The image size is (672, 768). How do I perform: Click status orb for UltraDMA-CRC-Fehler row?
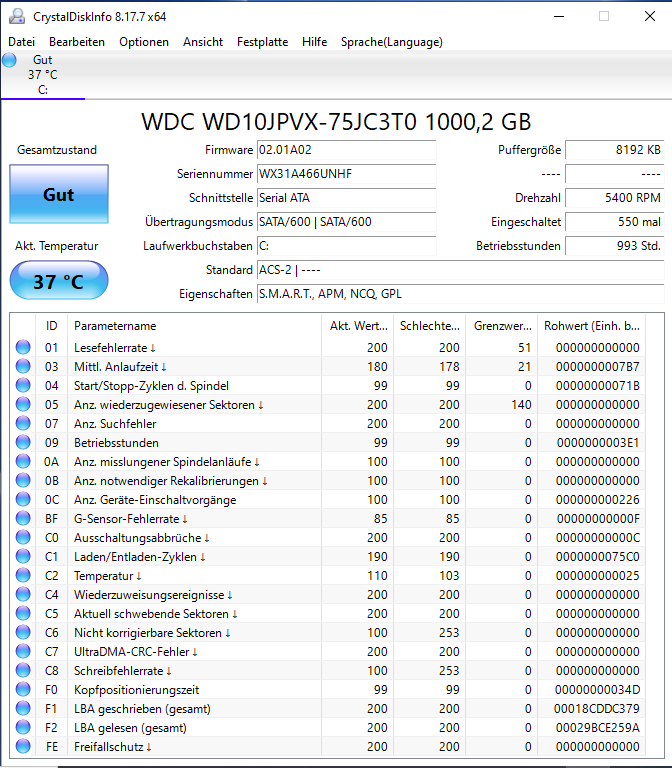(x=23, y=651)
